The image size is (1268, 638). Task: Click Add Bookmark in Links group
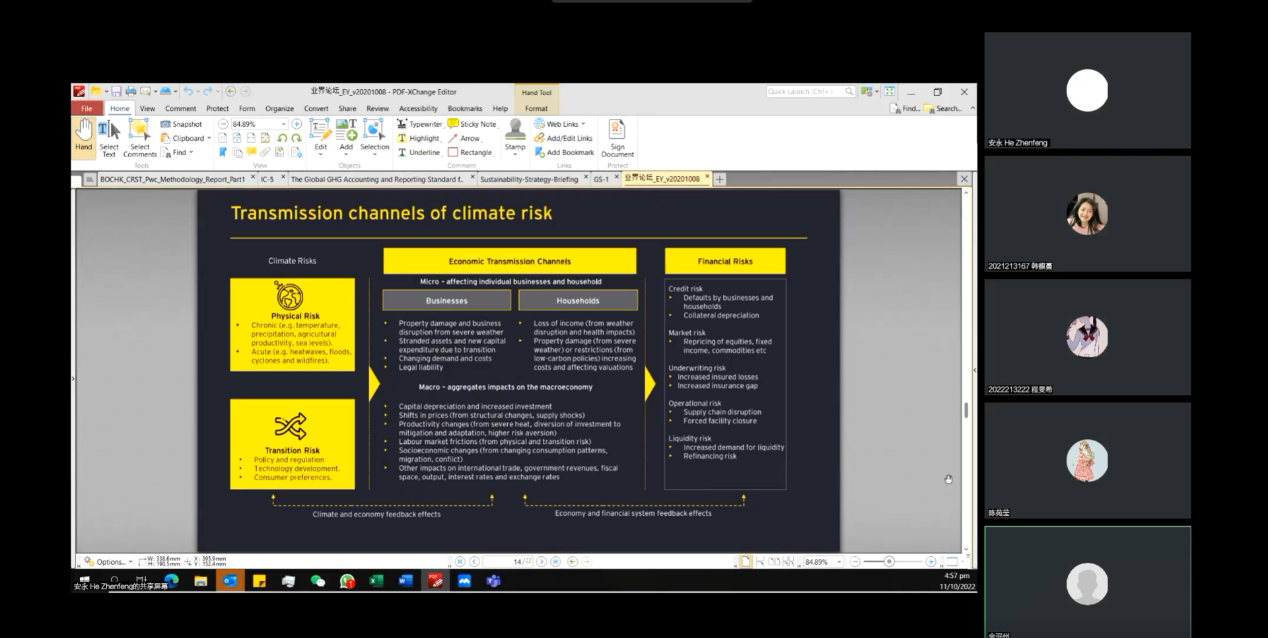tap(564, 152)
